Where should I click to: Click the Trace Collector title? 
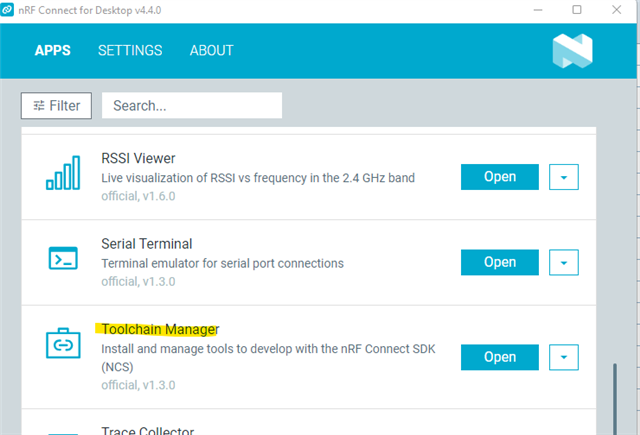[147, 430]
